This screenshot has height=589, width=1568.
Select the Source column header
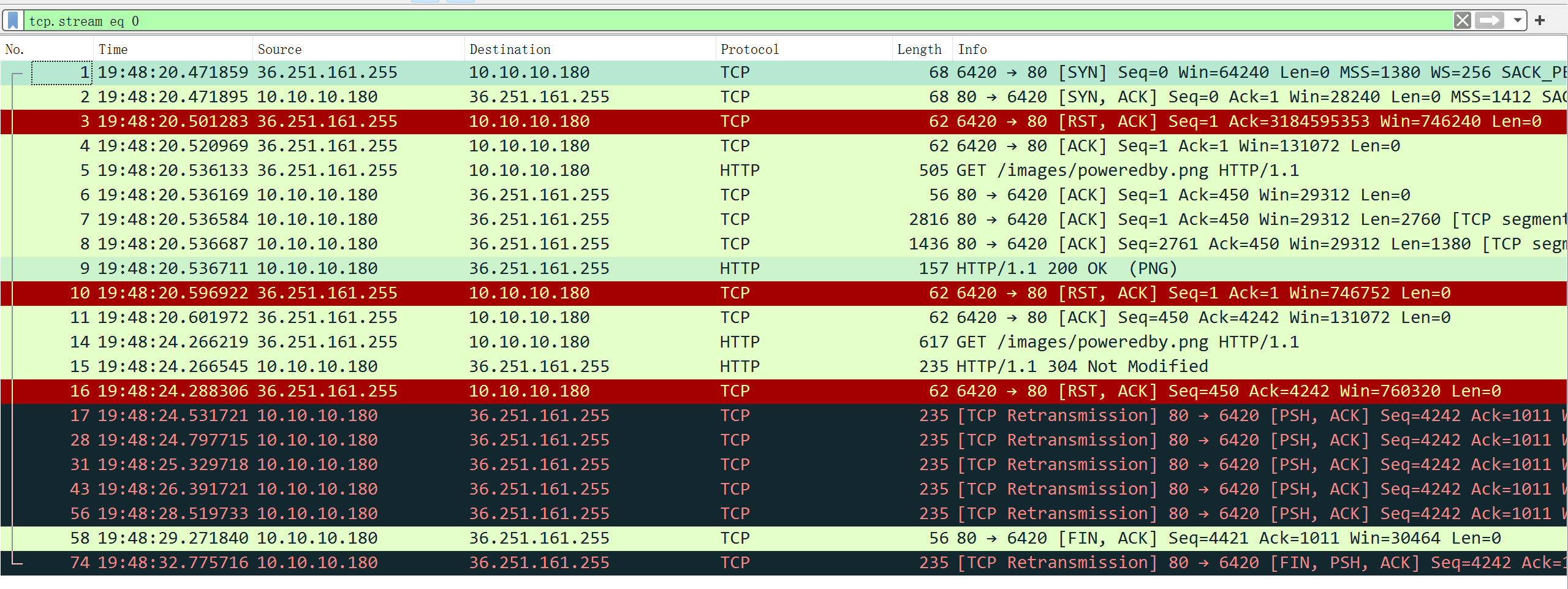click(x=279, y=49)
